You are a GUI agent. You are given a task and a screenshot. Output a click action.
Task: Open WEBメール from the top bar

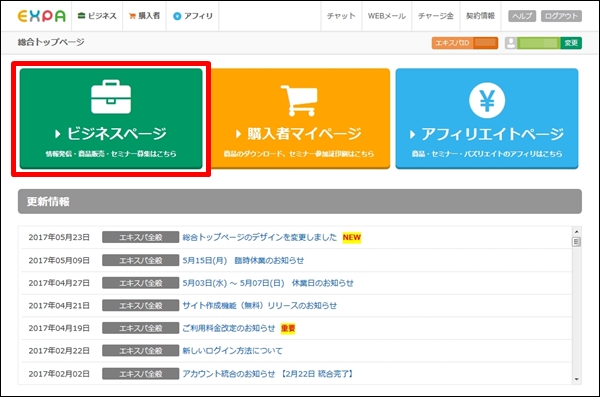click(386, 16)
